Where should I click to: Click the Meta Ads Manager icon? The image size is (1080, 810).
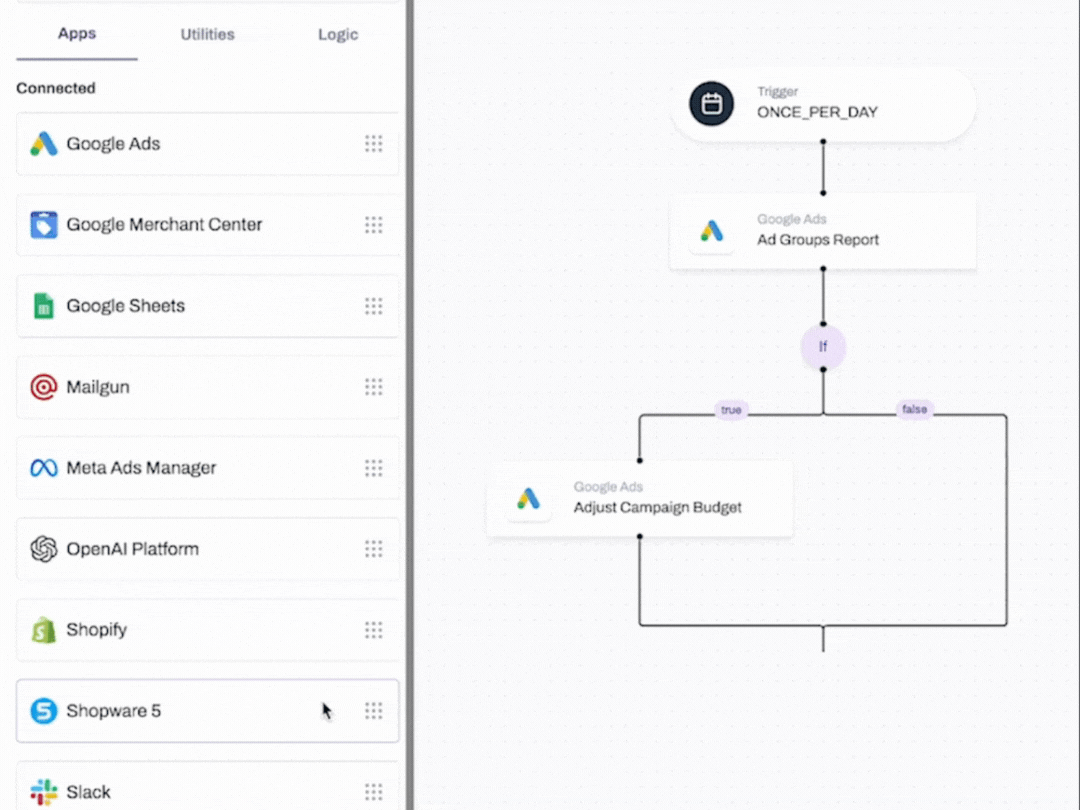pos(43,468)
